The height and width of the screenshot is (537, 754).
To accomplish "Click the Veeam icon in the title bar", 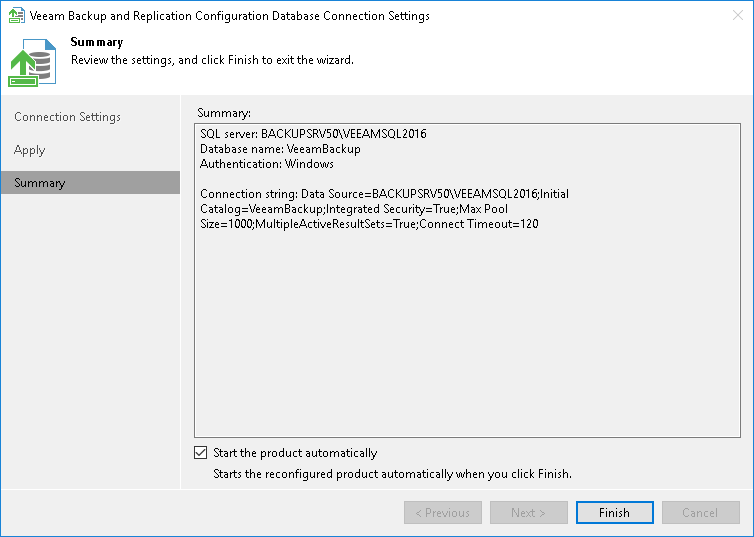I will click(16, 15).
